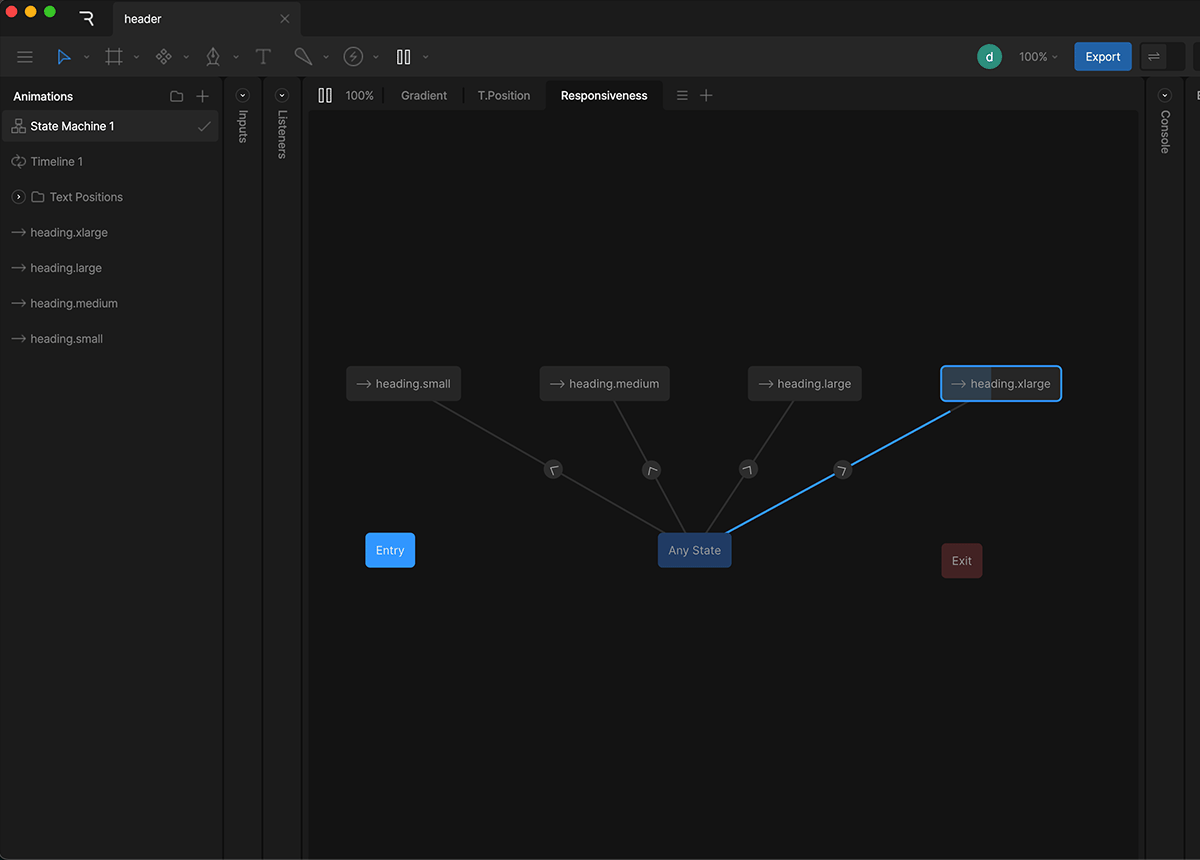Open the Pen tool

212,57
